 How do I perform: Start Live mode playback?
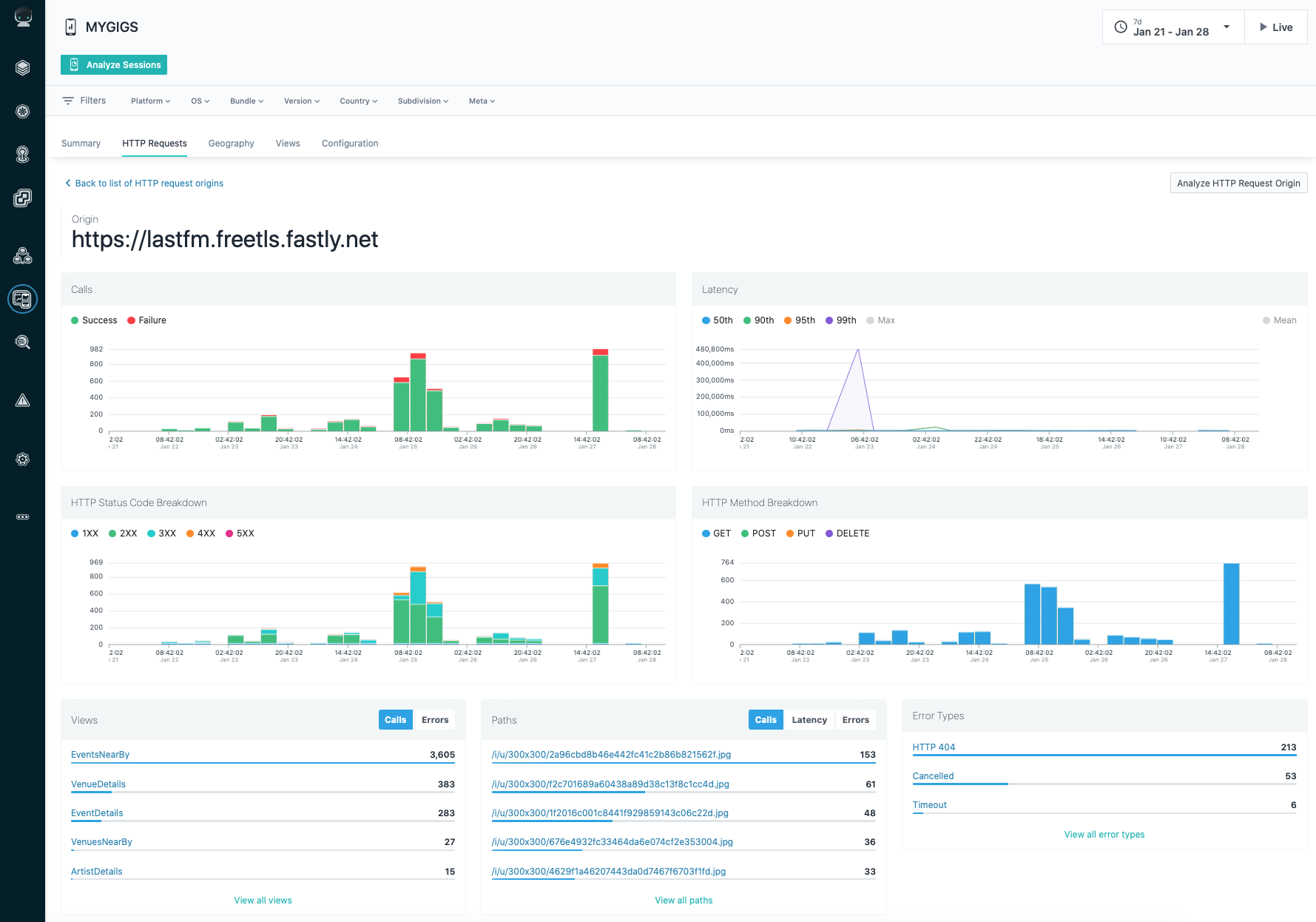[1276, 27]
